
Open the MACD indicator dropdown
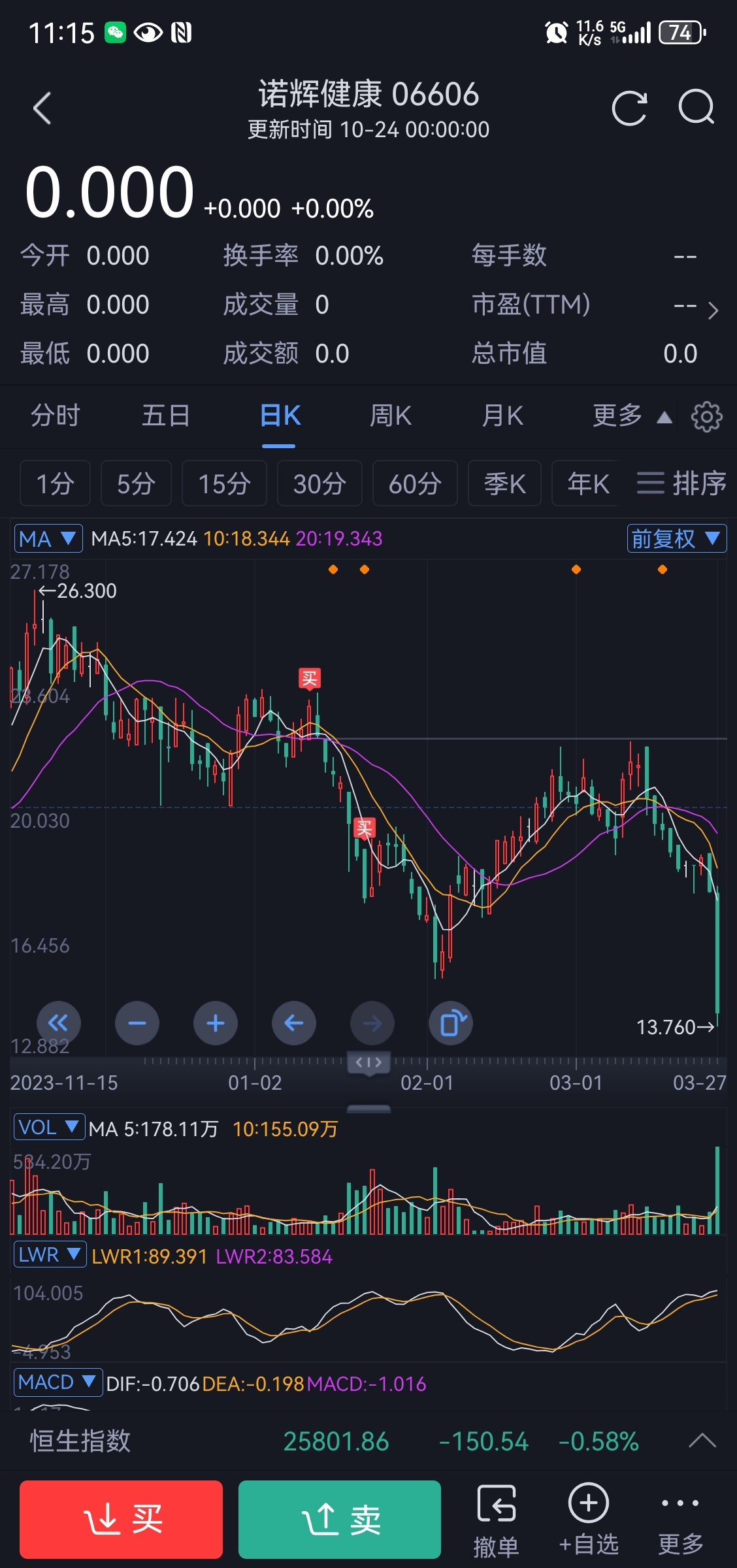coord(58,1382)
